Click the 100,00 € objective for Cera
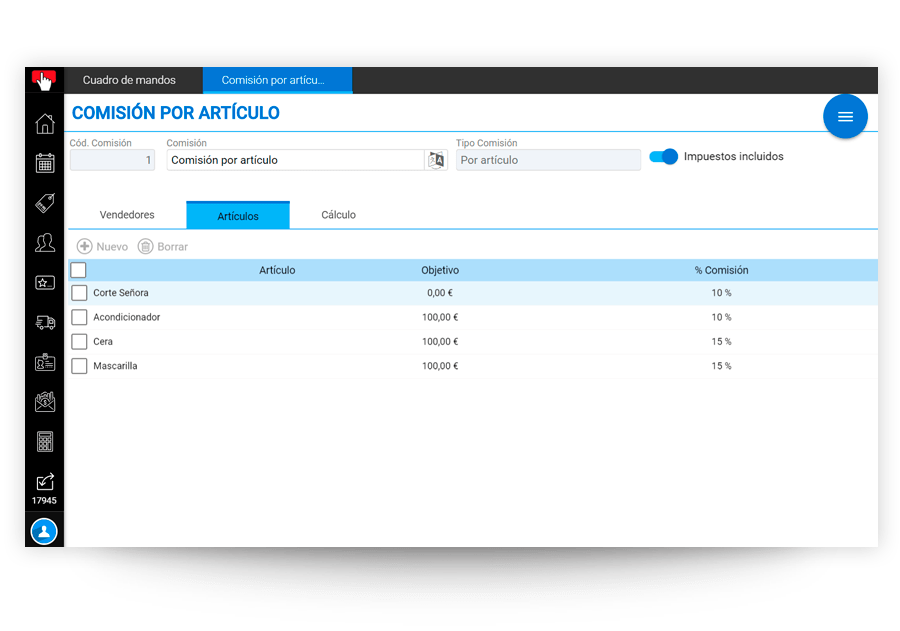 click(x=440, y=342)
